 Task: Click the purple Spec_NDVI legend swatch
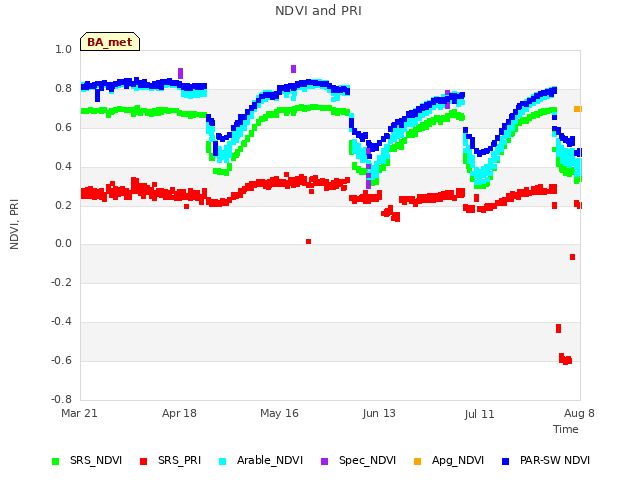click(x=324, y=461)
